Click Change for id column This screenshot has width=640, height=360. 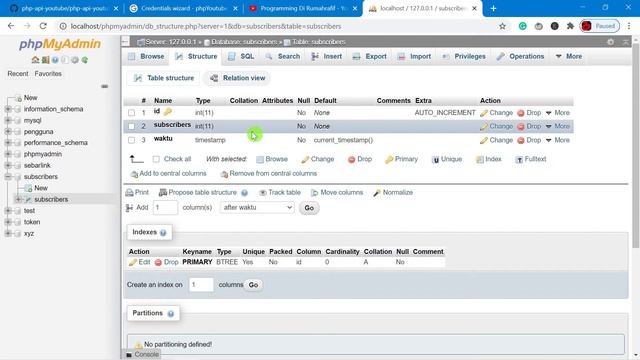[x=496, y=113]
